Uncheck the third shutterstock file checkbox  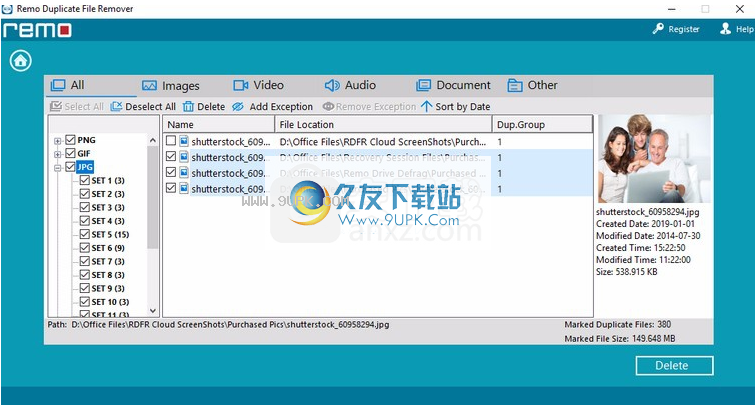171,172
